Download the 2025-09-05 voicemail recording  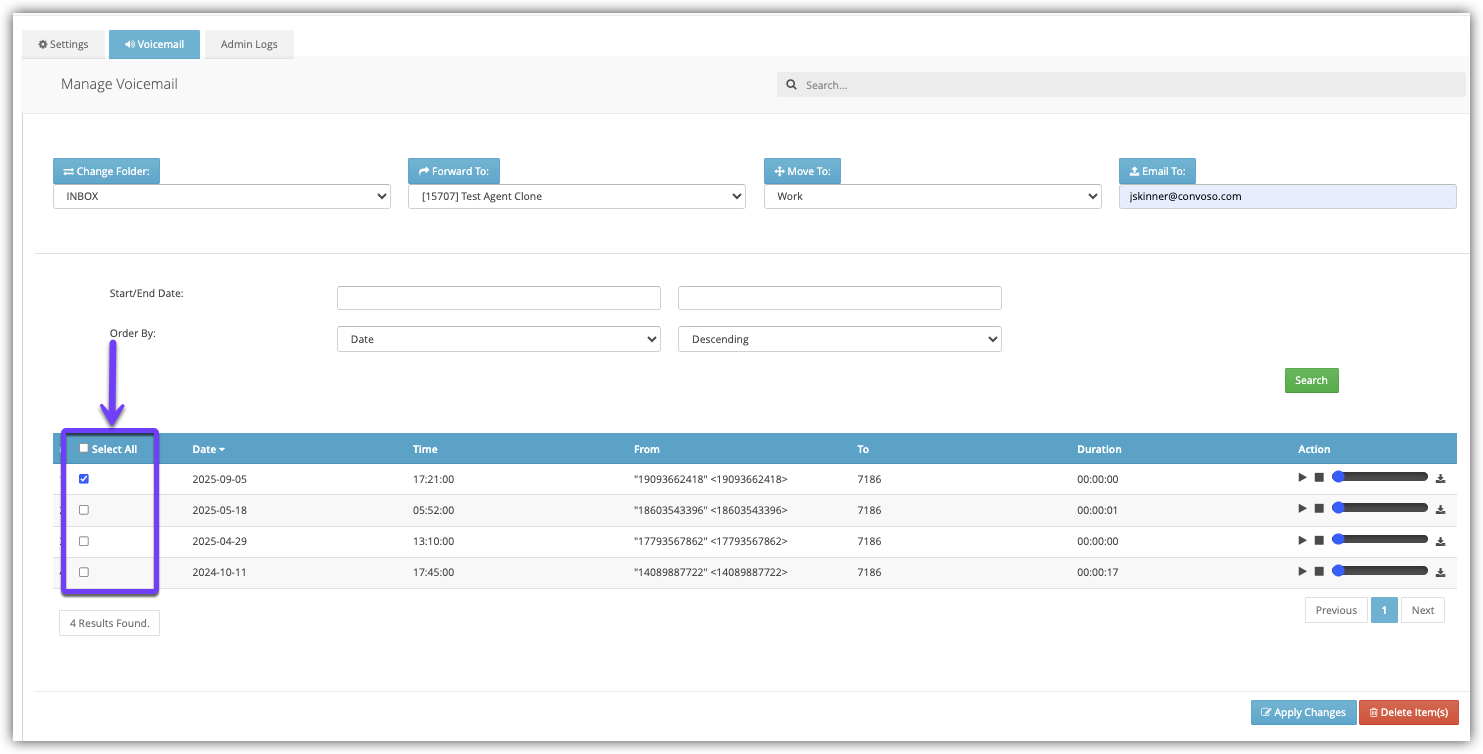pos(1440,479)
